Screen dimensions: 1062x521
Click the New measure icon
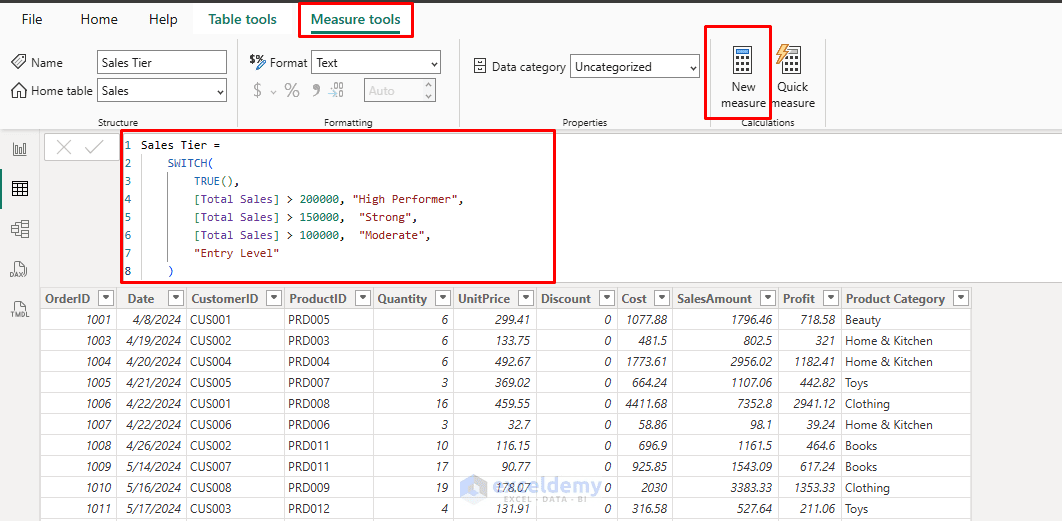[743, 61]
